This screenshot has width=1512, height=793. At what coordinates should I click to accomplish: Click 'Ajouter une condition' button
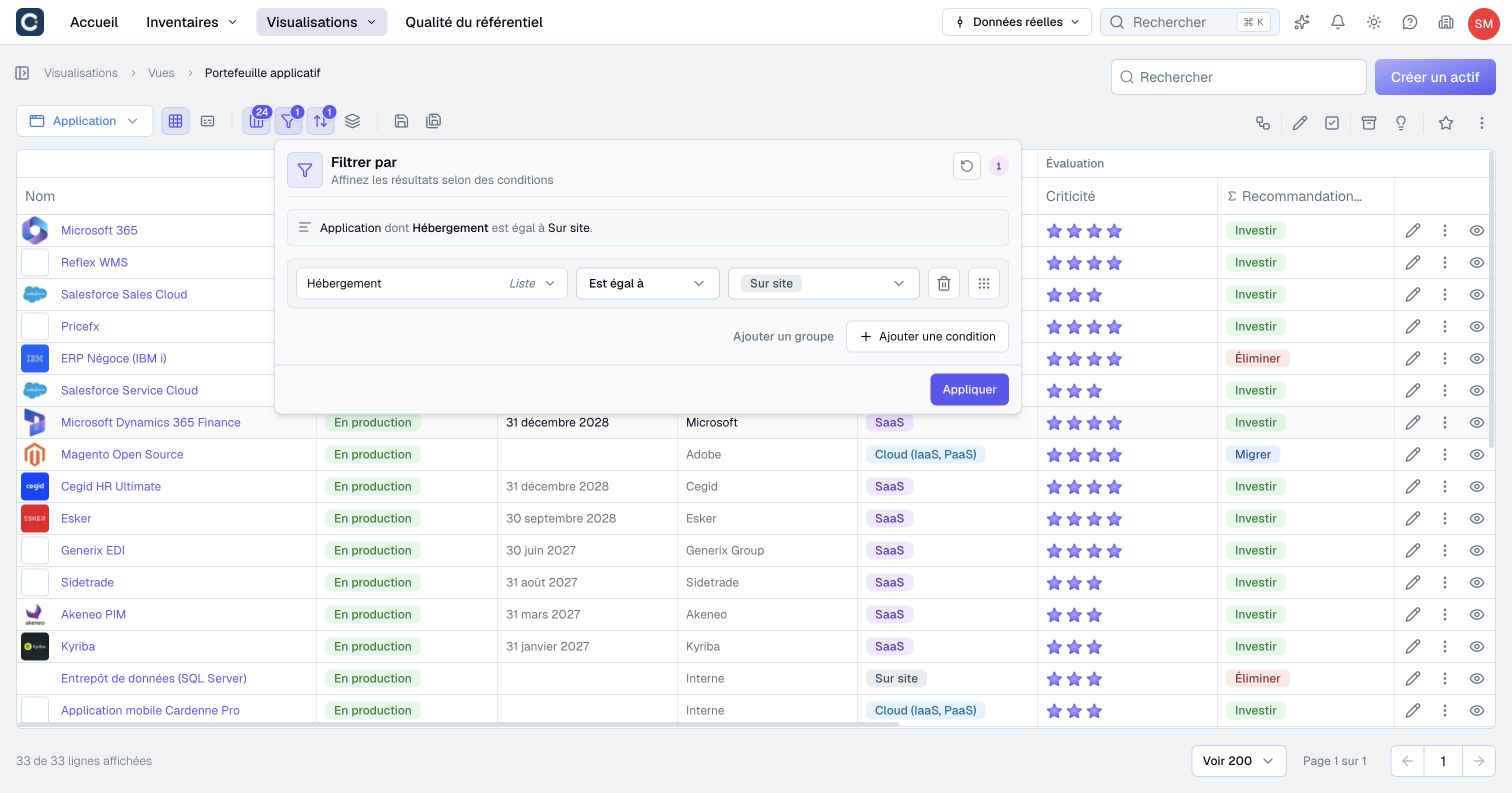point(927,336)
